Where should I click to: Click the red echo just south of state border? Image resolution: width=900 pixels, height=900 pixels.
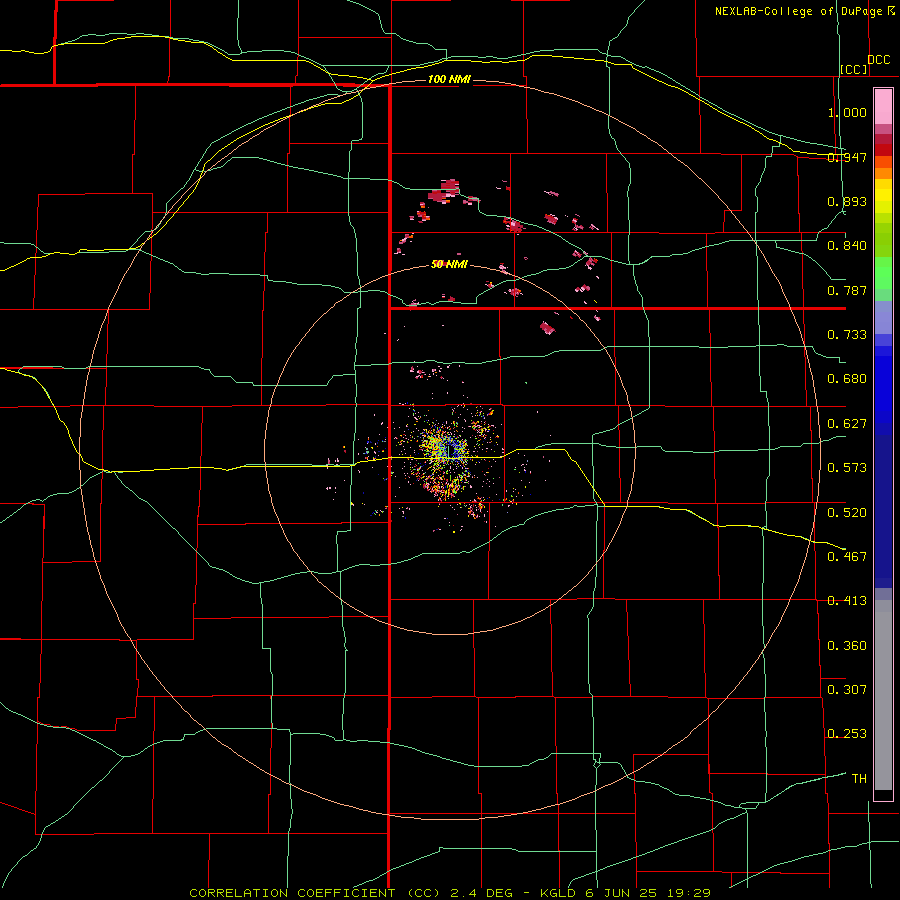(x=548, y=328)
